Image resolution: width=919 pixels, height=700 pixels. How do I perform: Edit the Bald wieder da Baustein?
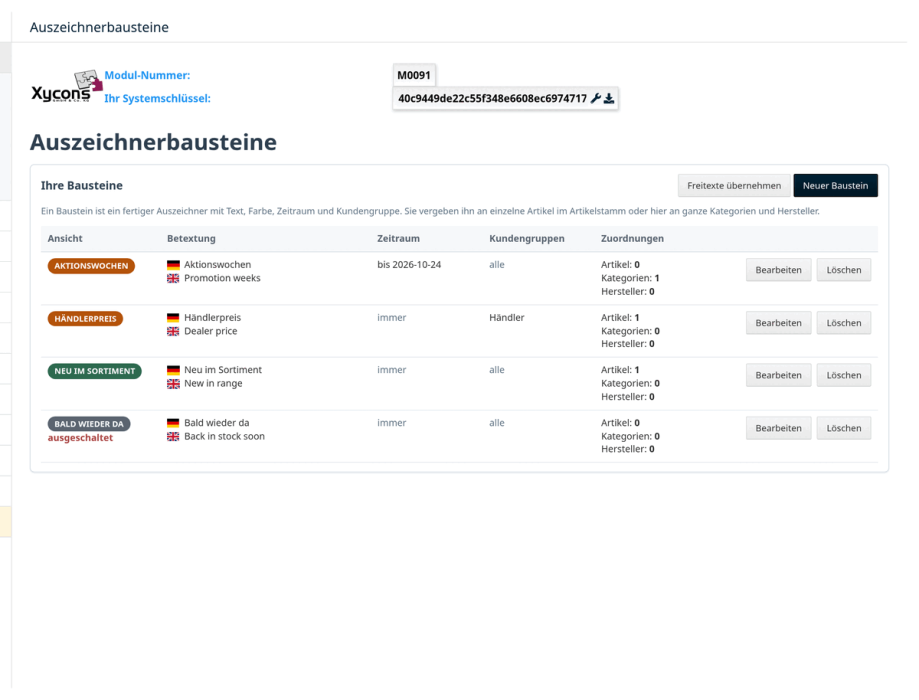778,428
